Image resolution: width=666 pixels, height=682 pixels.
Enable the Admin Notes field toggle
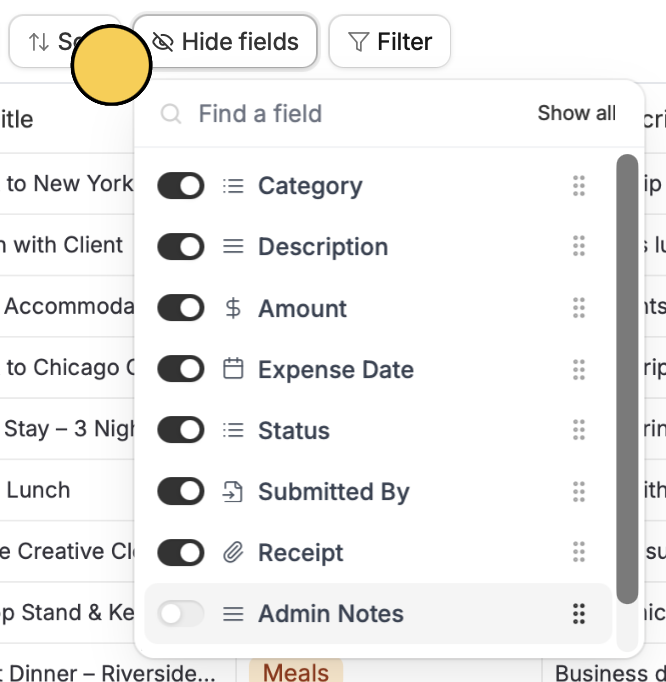(x=181, y=614)
